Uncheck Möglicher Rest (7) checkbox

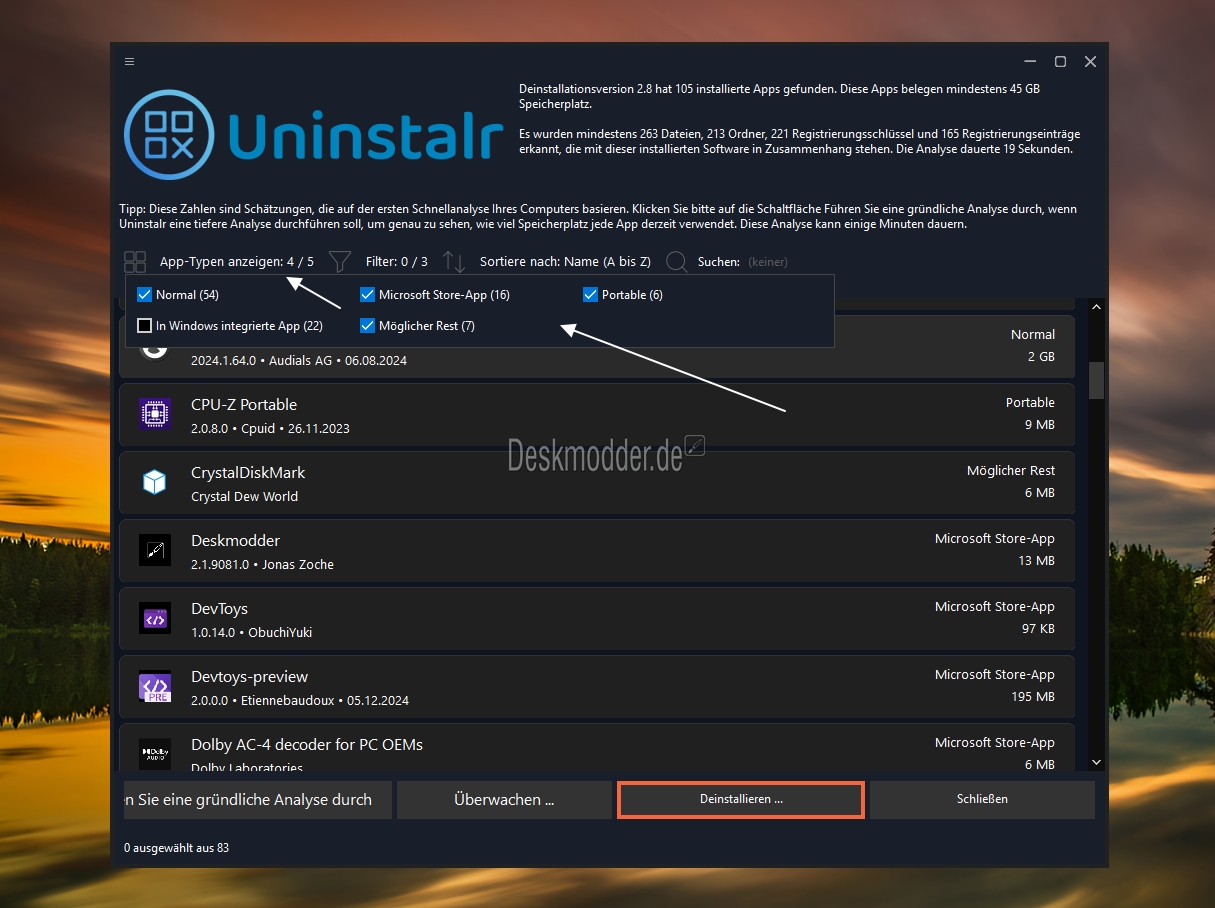pos(367,326)
